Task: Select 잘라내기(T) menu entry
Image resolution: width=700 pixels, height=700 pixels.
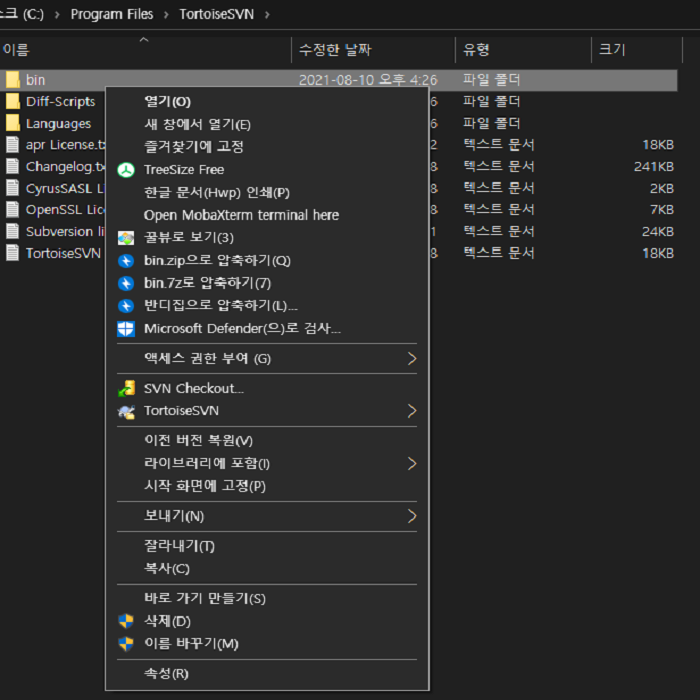Action: click(267, 546)
